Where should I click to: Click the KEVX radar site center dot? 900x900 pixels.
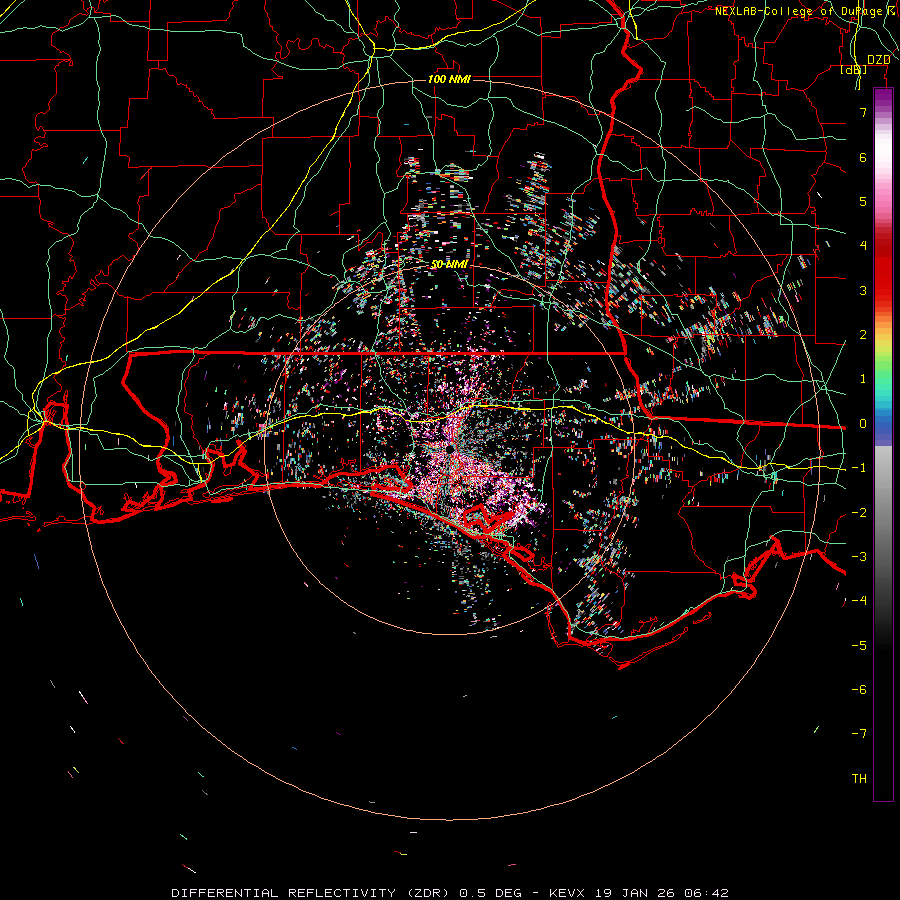(451, 448)
